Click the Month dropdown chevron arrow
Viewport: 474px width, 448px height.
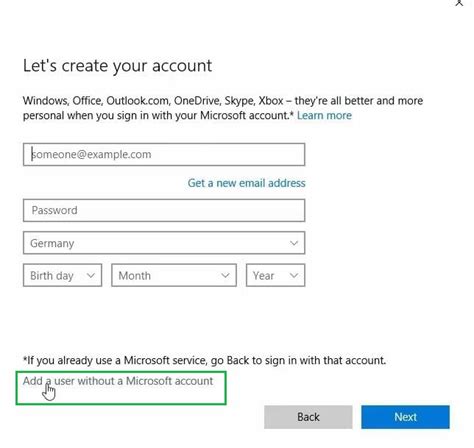click(x=225, y=275)
